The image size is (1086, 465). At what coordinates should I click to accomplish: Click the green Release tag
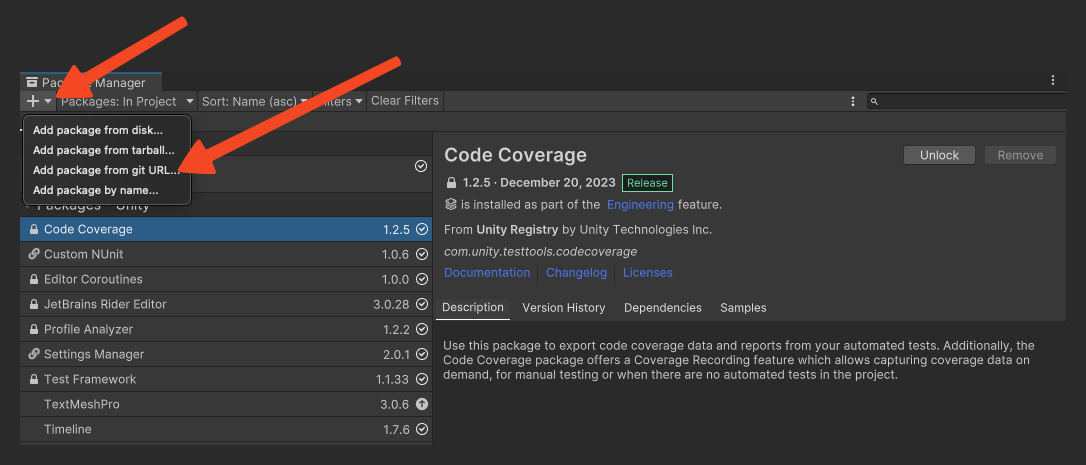(648, 183)
